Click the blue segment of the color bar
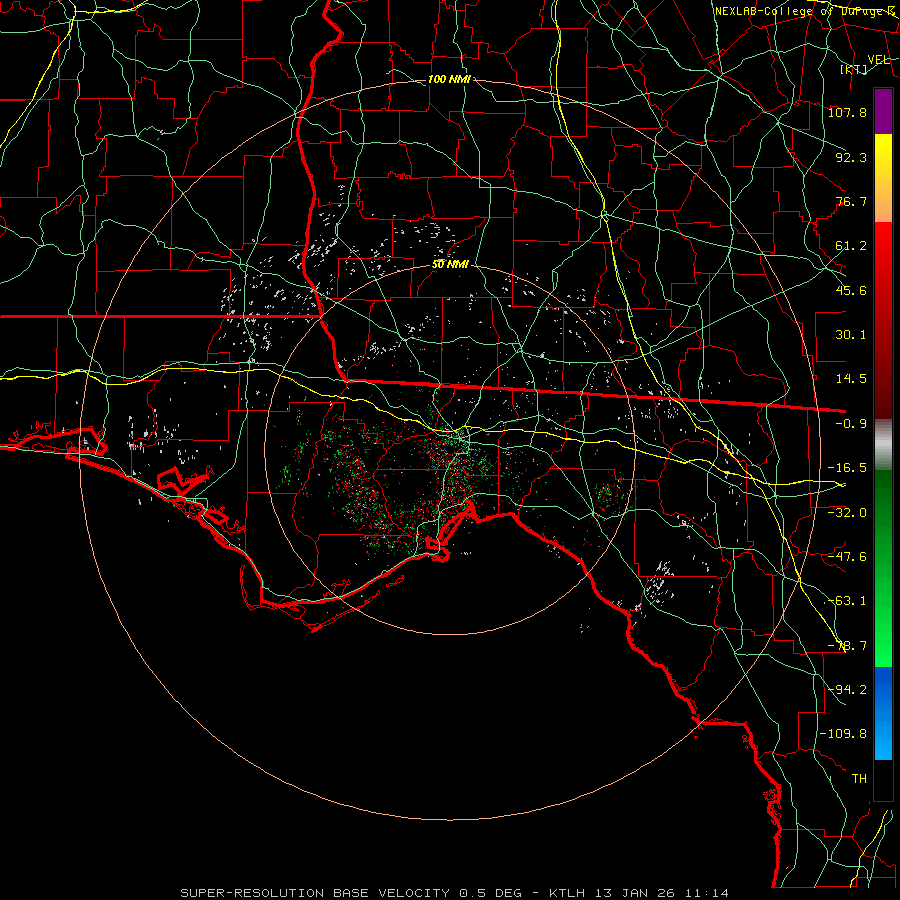900x900 pixels. 883,713
